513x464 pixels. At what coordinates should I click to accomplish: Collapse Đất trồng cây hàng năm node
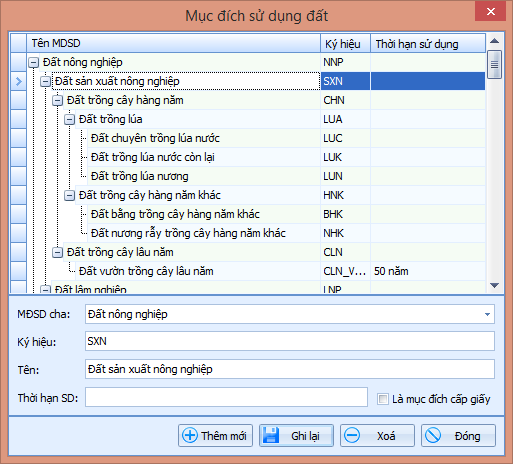pos(57,100)
